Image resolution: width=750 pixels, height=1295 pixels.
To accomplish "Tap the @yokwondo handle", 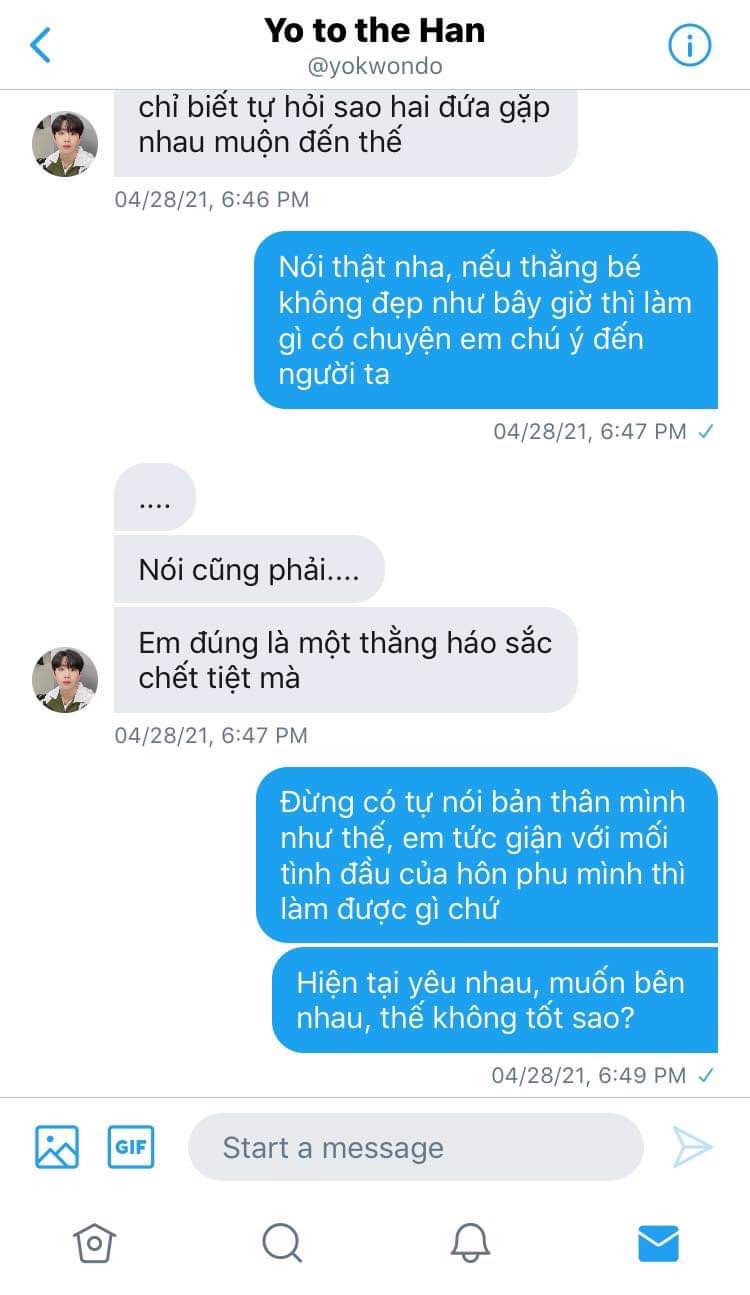I will coord(375,67).
